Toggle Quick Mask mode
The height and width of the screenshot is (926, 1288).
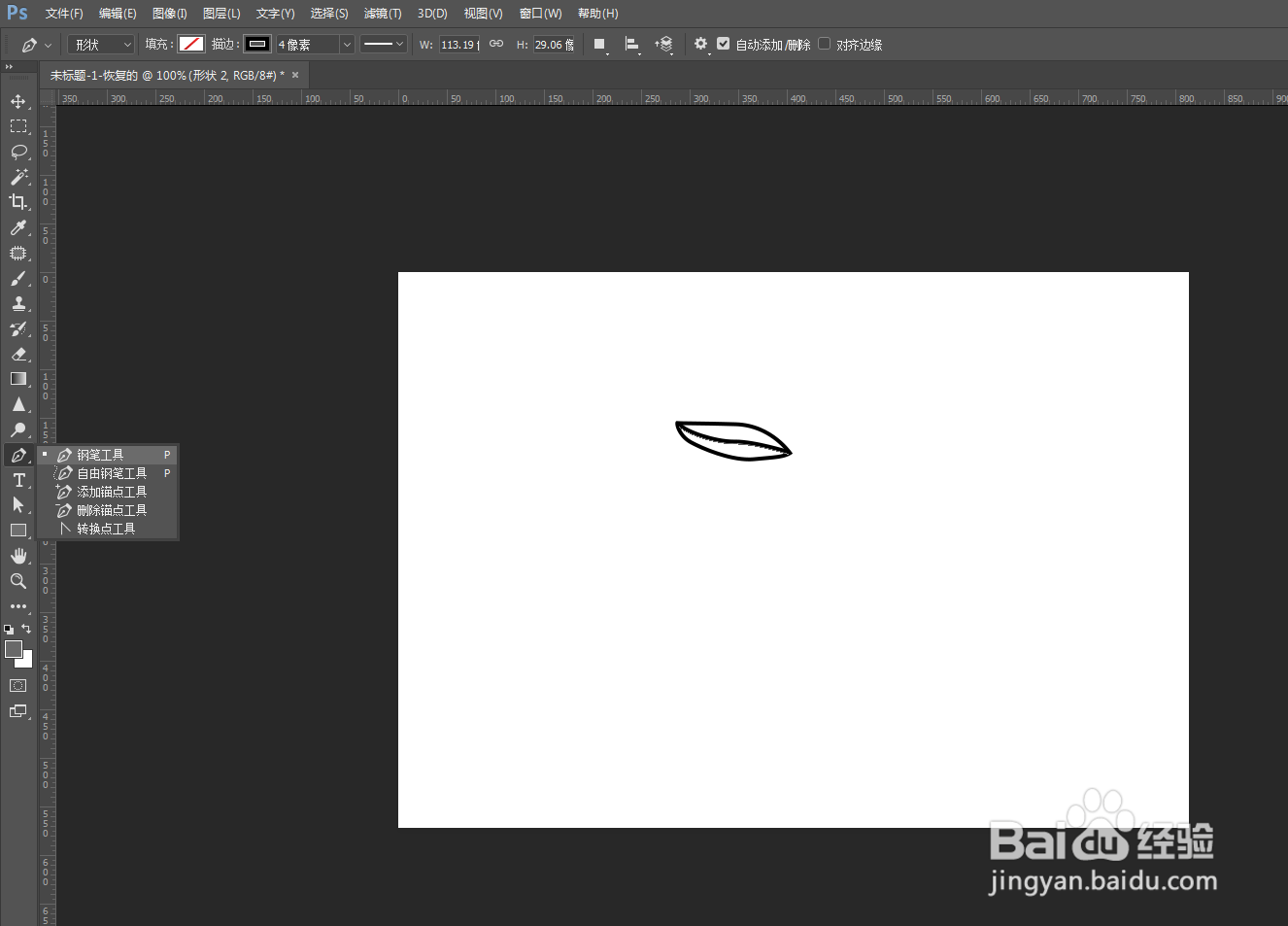tap(18, 686)
